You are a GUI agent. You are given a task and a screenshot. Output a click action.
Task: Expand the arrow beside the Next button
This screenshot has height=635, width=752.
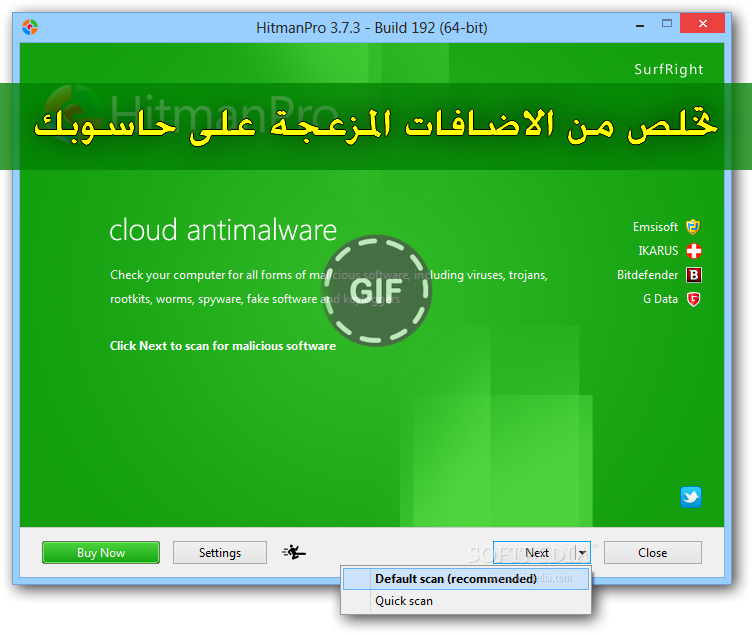click(582, 553)
